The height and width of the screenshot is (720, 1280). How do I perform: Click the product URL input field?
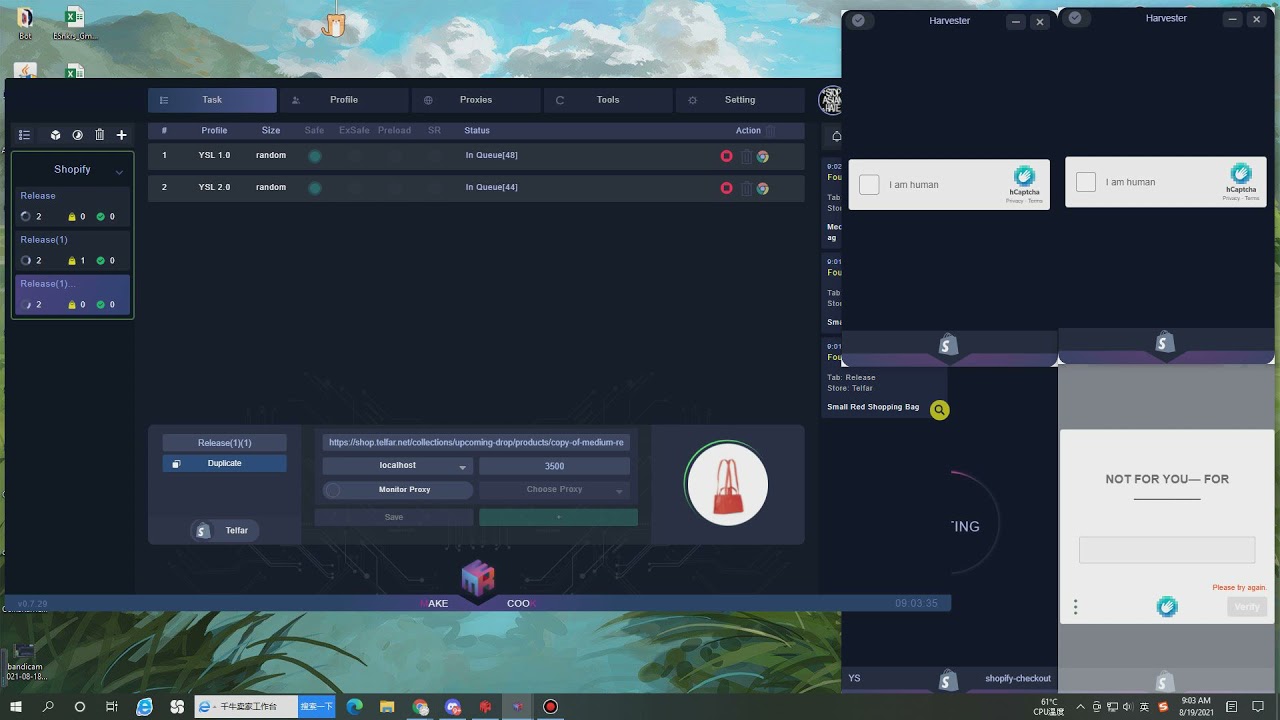pos(476,442)
